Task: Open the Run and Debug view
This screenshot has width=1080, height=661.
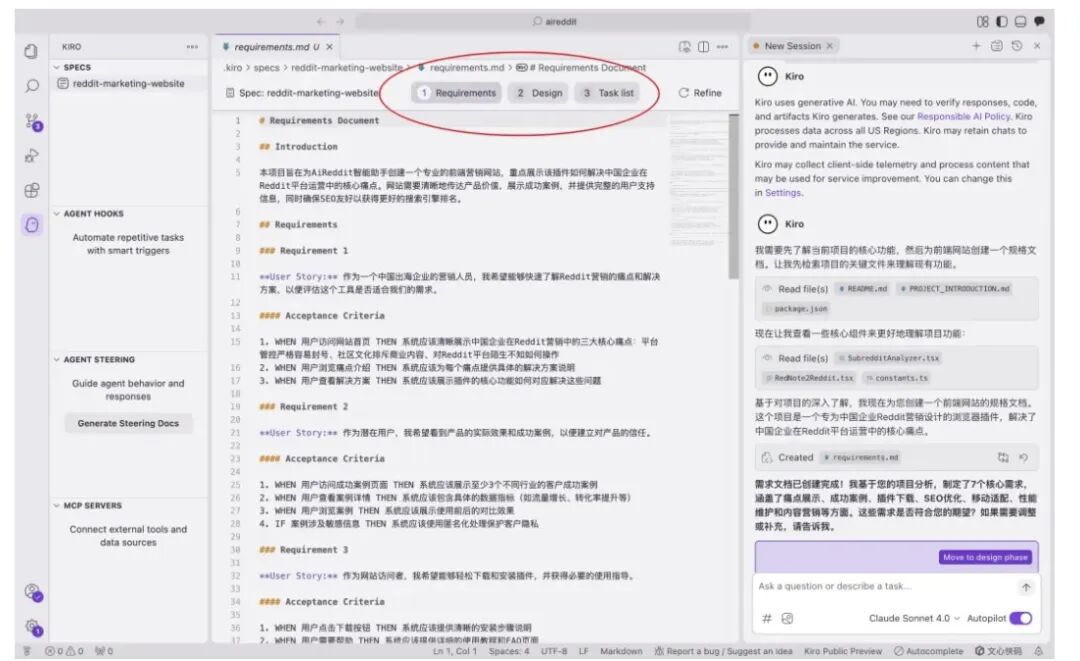Action: coord(32,156)
